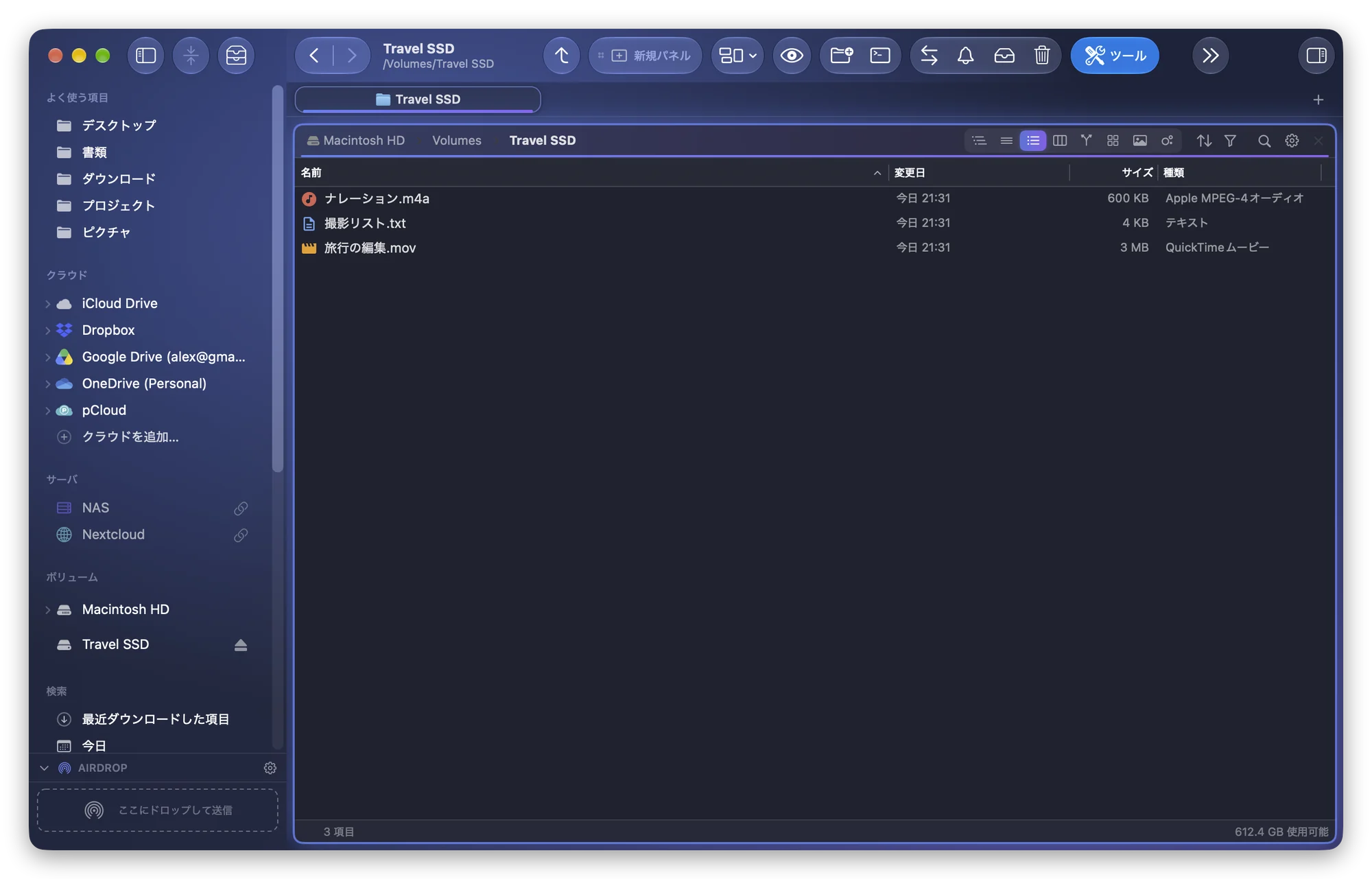Image resolution: width=1372 pixels, height=879 pixels.
Task: Open the pane layout dropdown
Action: click(x=737, y=56)
